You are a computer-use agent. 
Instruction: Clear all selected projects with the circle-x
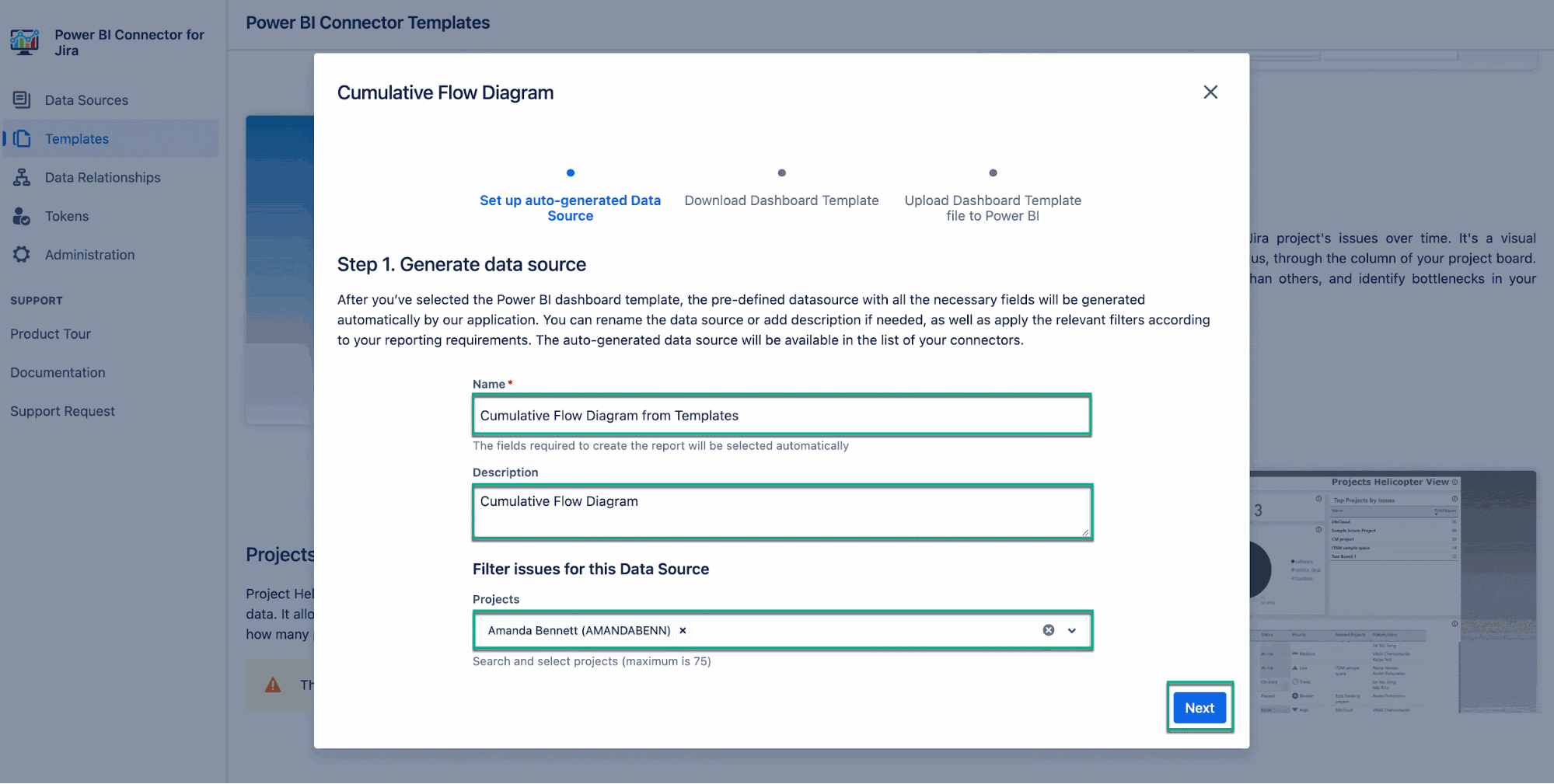[x=1048, y=629]
